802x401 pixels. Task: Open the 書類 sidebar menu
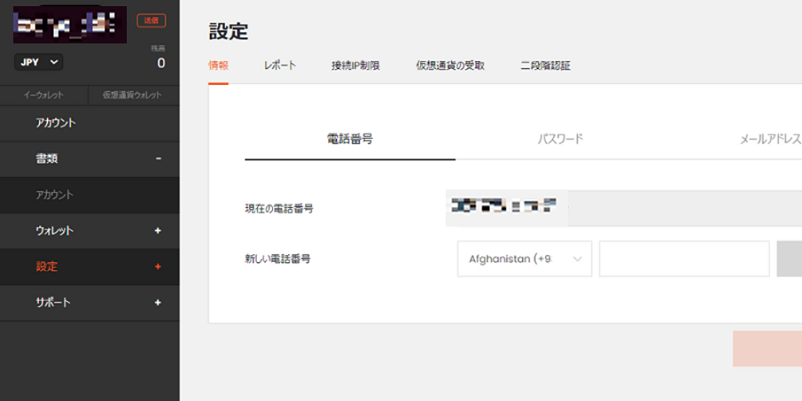tap(90, 159)
